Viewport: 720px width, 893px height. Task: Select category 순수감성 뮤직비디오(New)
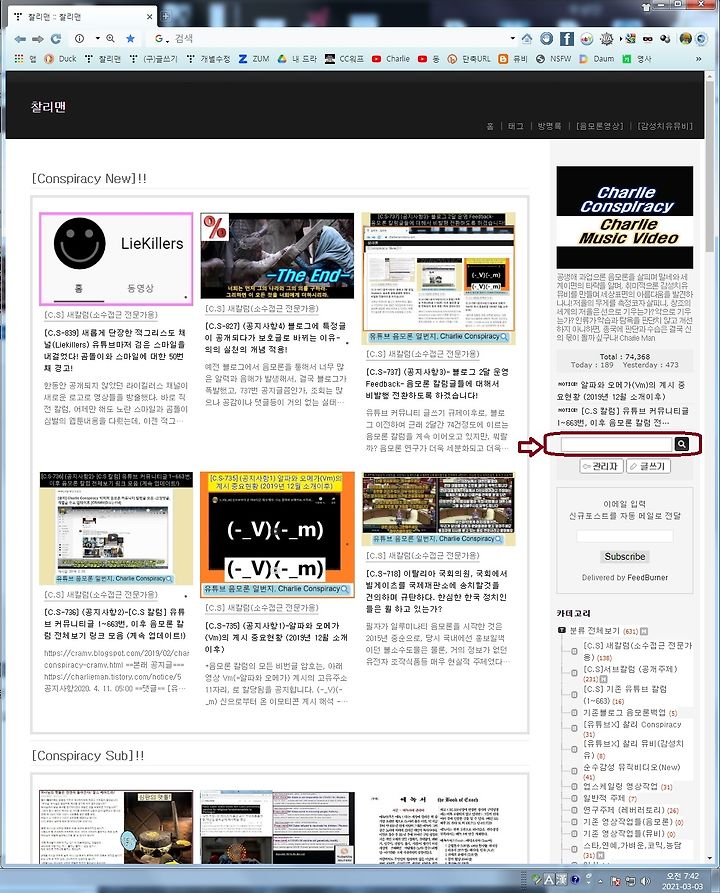point(632,772)
